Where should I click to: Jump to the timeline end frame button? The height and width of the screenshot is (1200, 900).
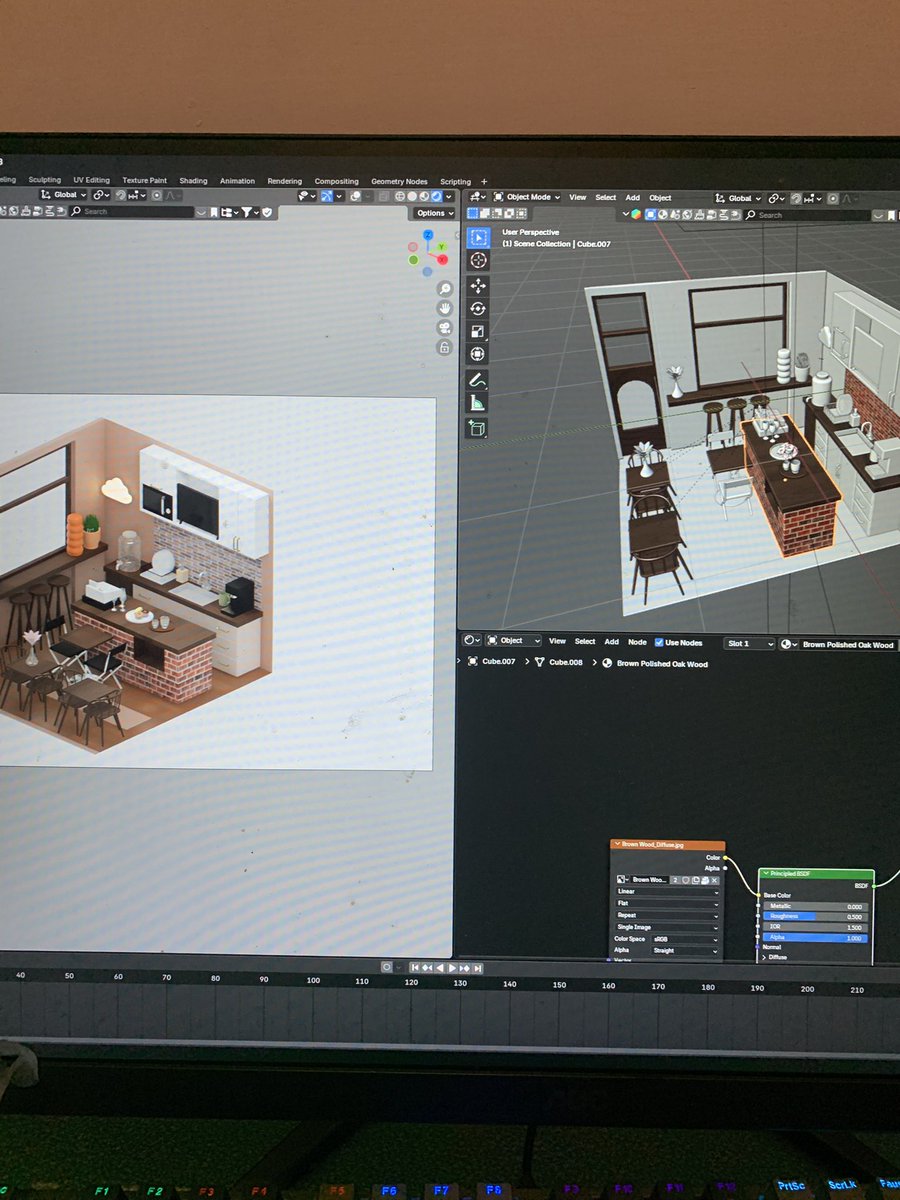tap(478, 968)
